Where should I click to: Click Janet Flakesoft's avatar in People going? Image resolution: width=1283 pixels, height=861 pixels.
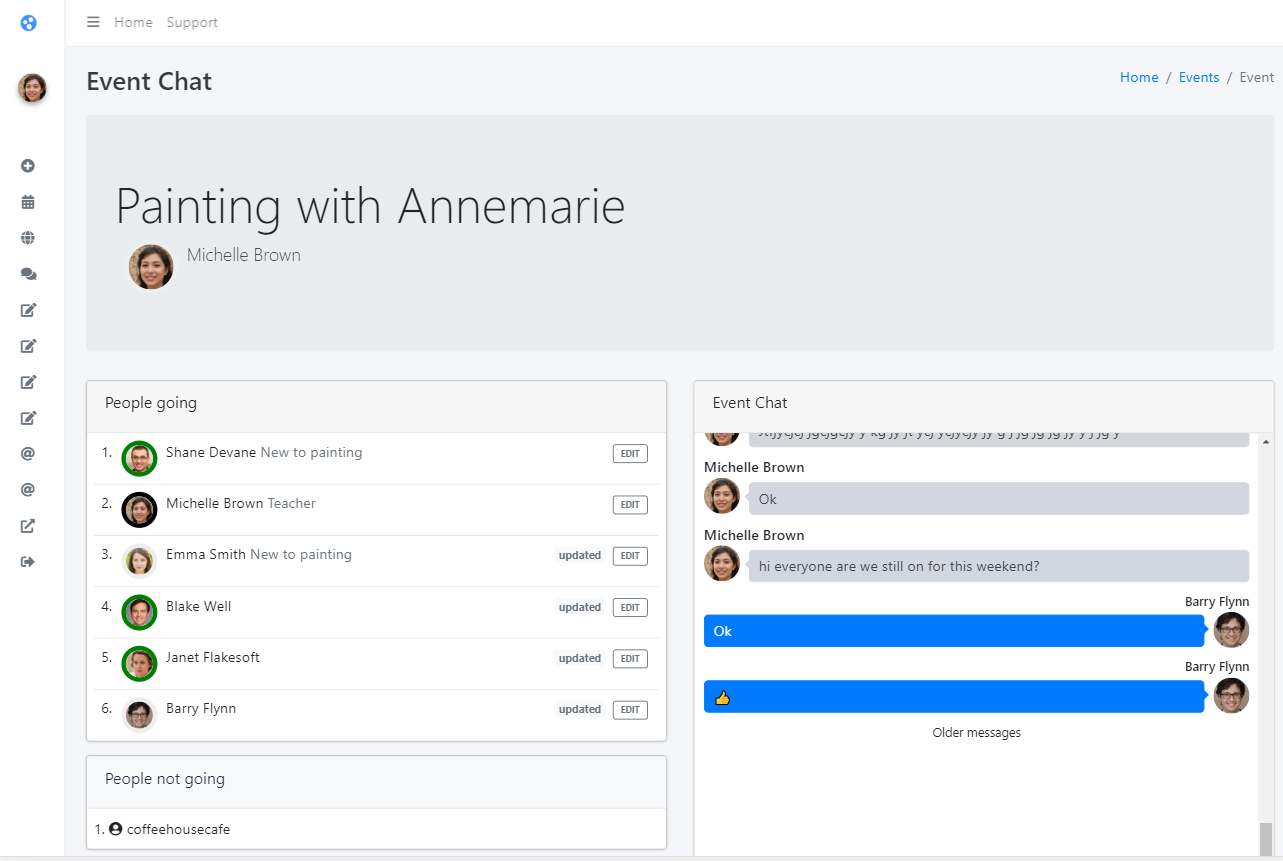coord(139,663)
